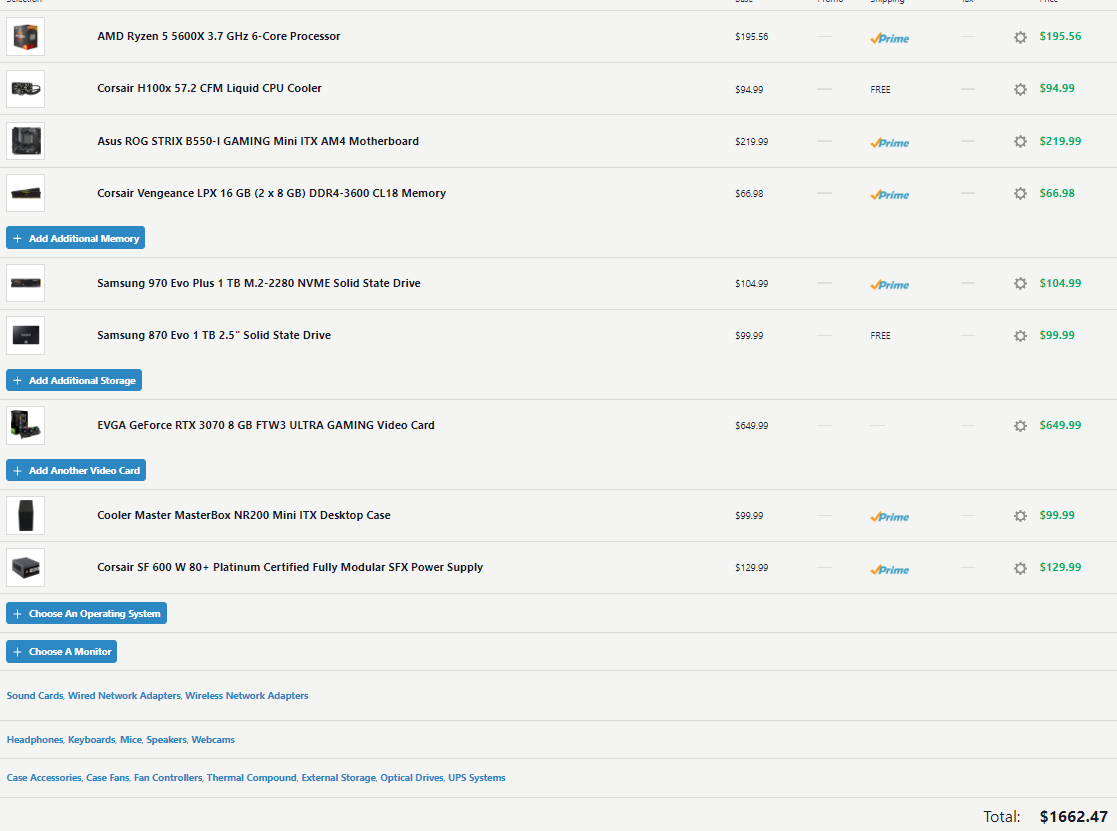Viewport: 1117px width, 831px height.
Task: Click Choose An Operating System button
Action: (86, 613)
